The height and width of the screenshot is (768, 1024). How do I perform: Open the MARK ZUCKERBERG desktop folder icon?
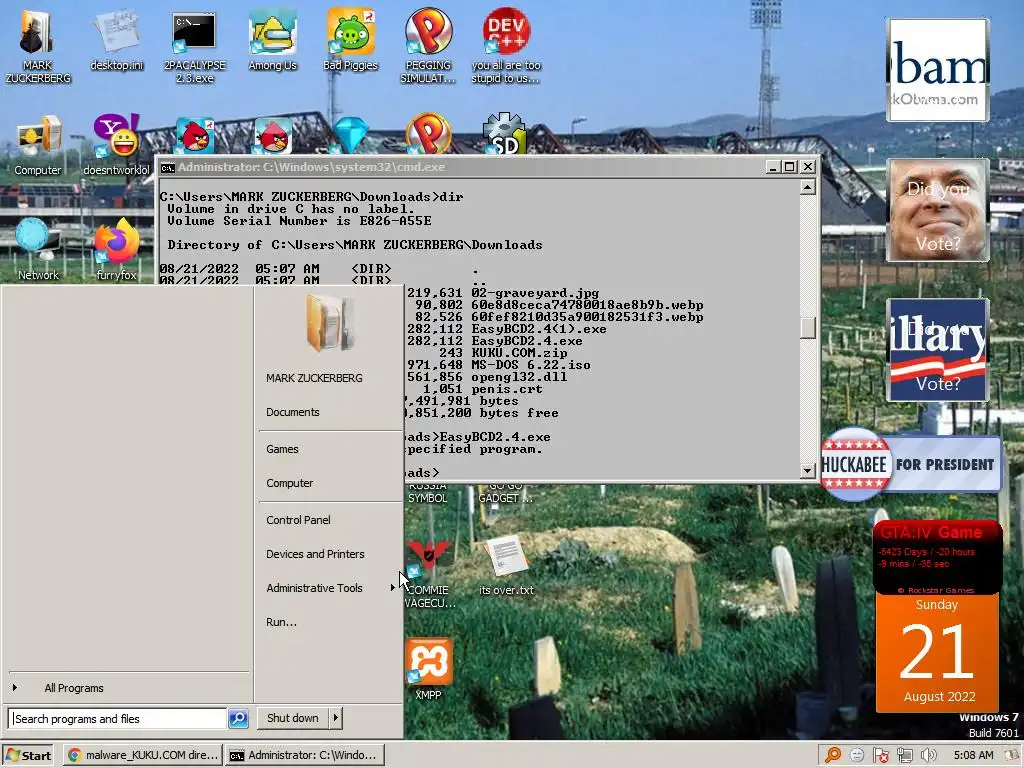click(37, 46)
